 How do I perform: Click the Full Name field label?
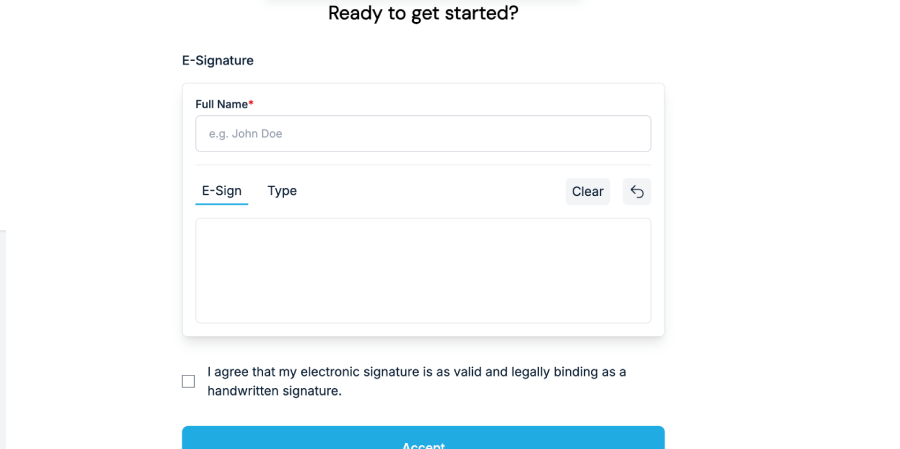221,104
